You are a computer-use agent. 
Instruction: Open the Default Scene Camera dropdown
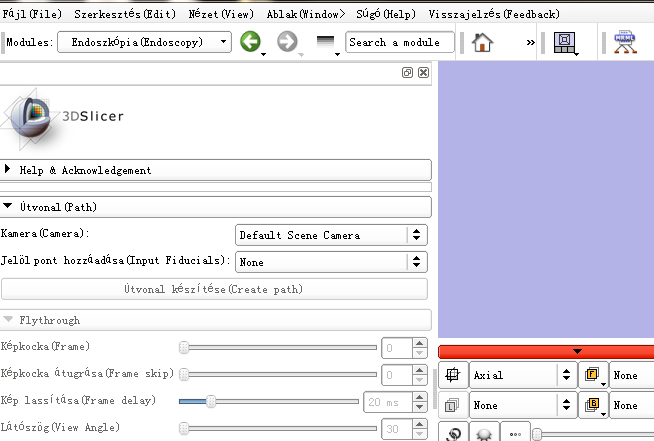331,235
